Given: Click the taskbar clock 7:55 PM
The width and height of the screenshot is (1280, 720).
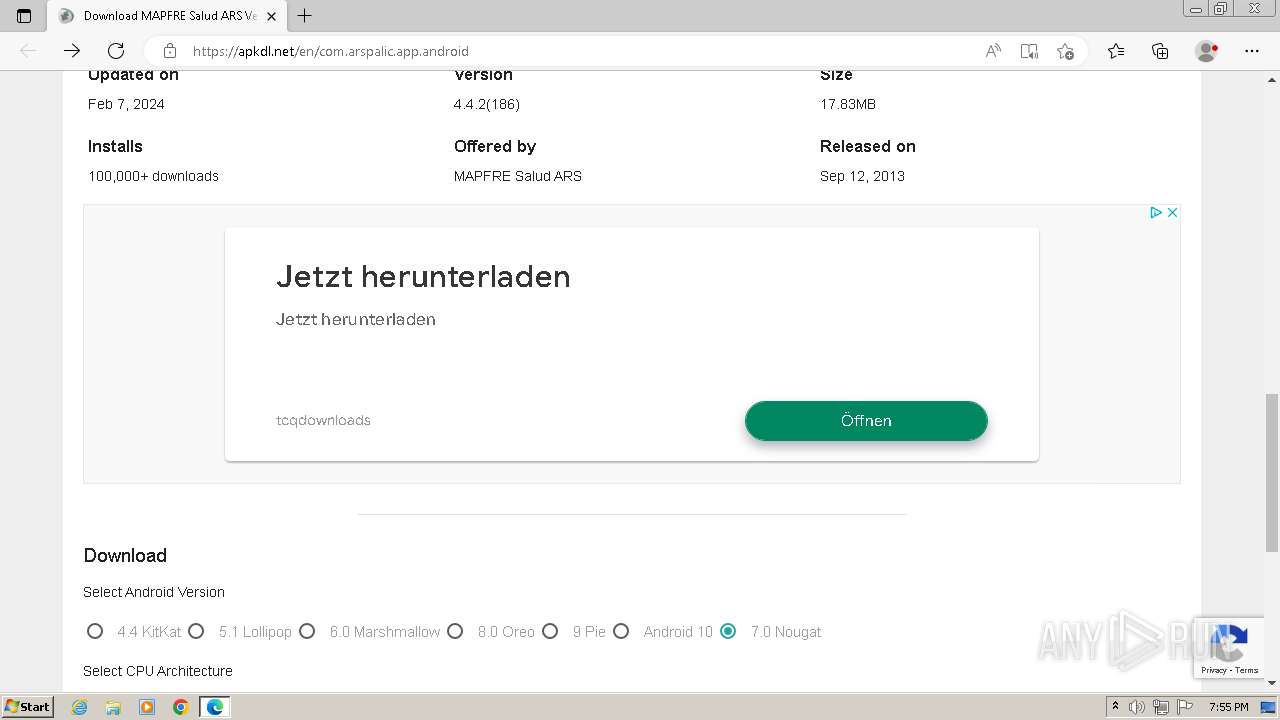Looking at the screenshot, I should coord(1228,707).
